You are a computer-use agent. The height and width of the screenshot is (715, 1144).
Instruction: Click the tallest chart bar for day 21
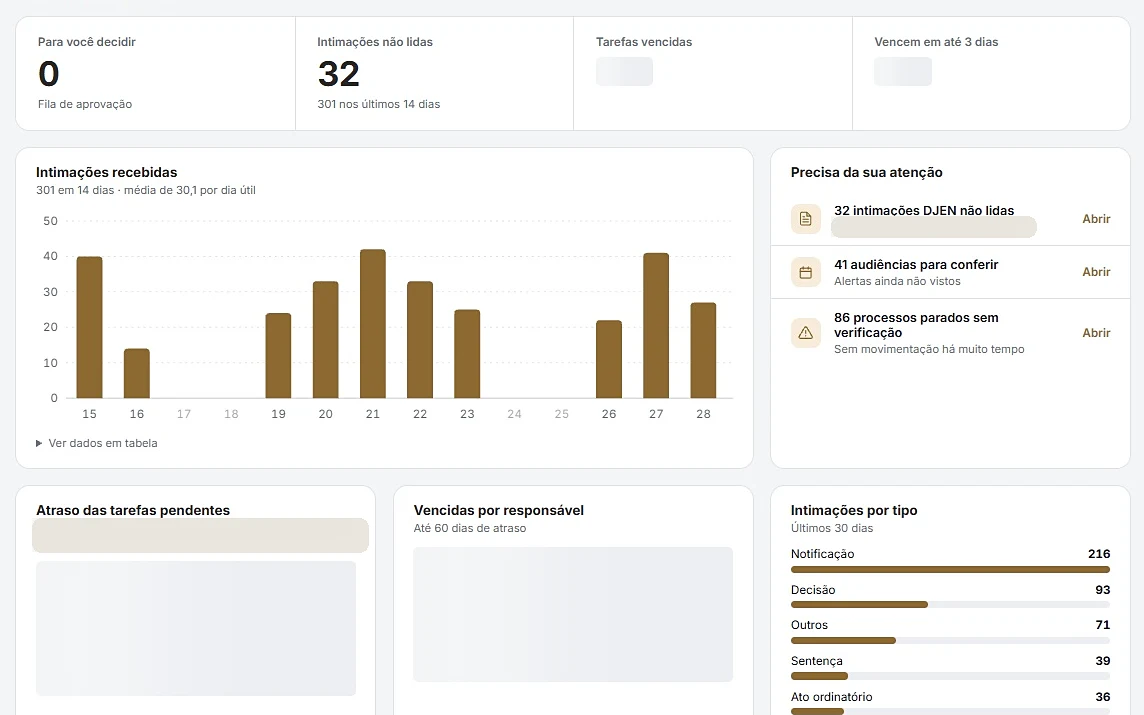(x=373, y=323)
